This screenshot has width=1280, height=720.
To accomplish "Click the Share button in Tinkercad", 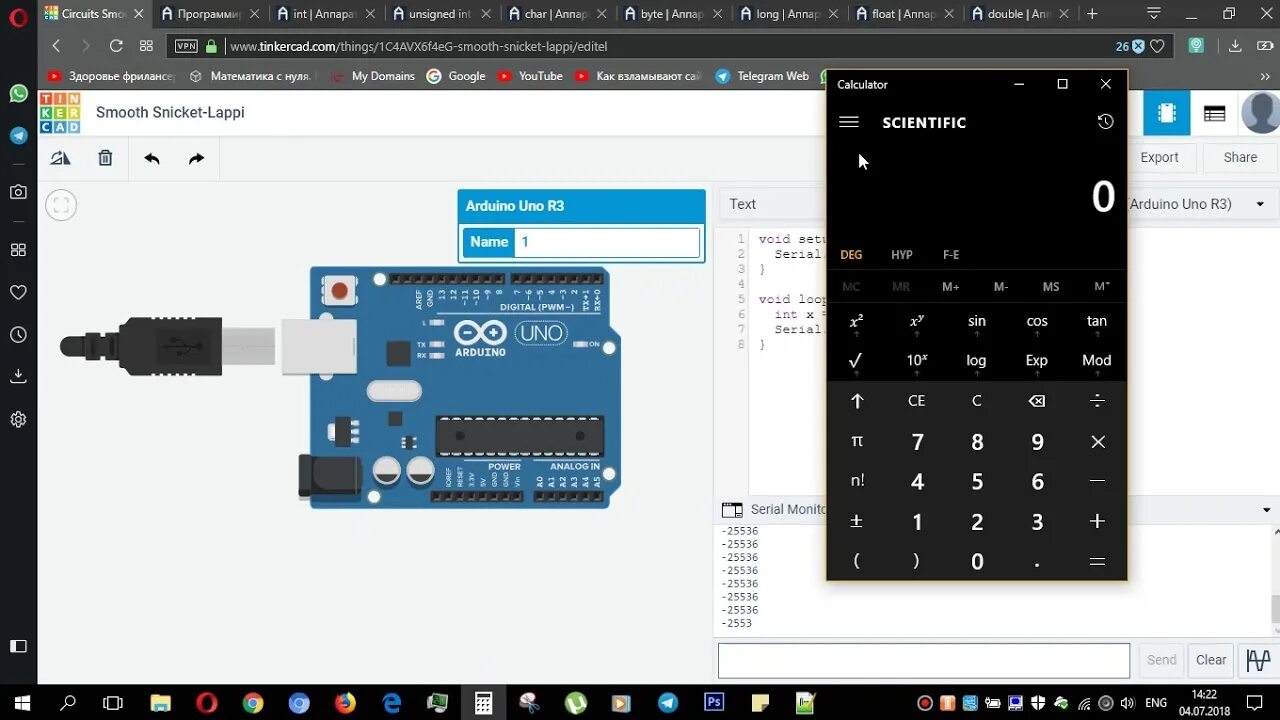I will tap(1240, 157).
